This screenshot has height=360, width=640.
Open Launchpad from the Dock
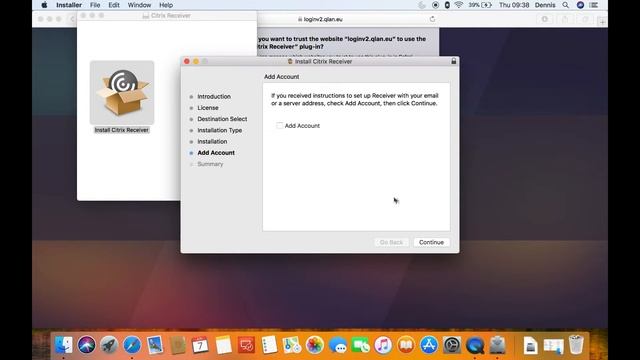[109, 345]
